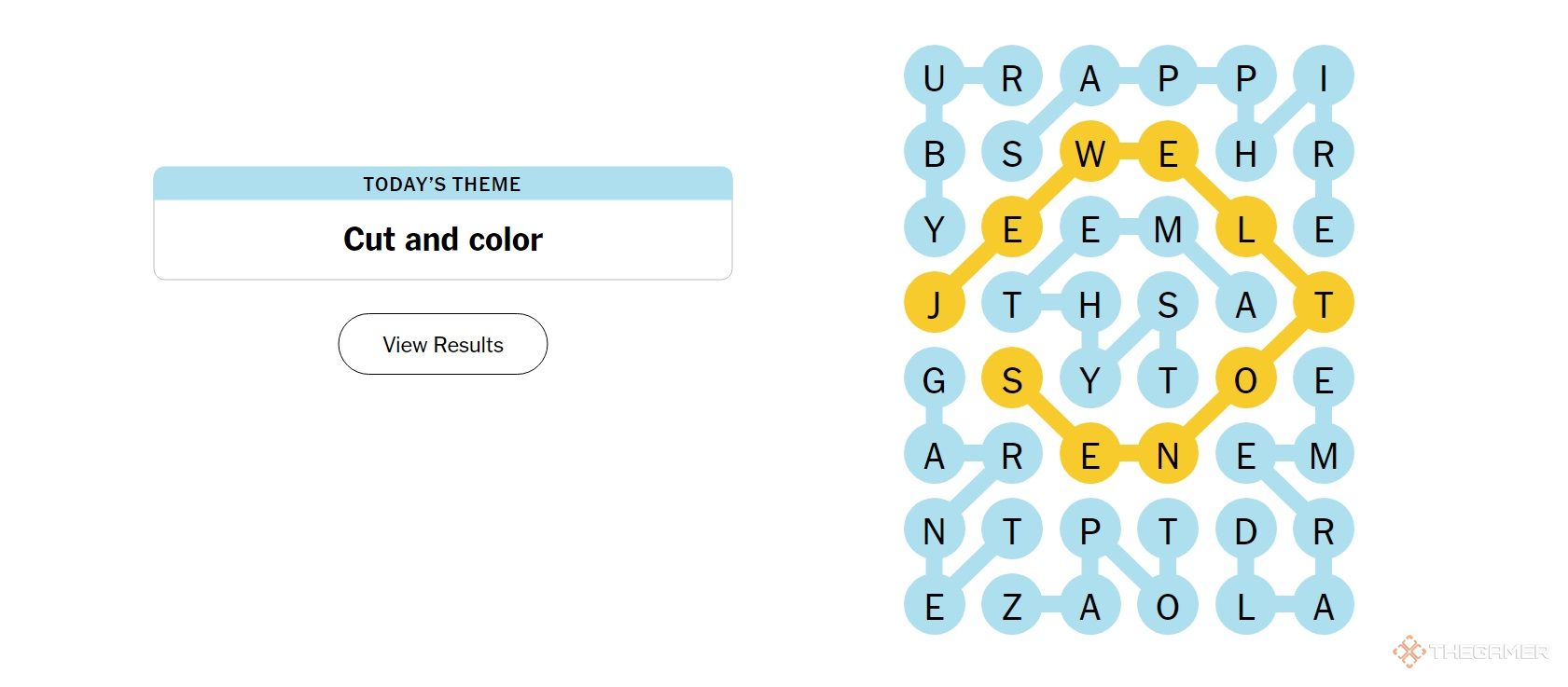Tap the blue U letter tile
The width and height of the screenshot is (1568, 687).
[x=934, y=76]
